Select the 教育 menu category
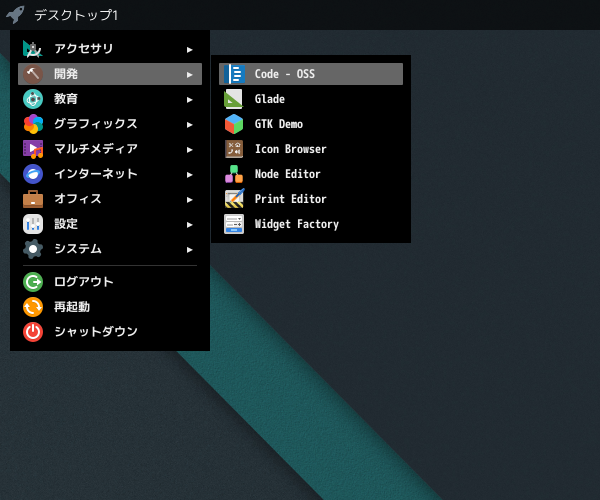 click(110, 99)
